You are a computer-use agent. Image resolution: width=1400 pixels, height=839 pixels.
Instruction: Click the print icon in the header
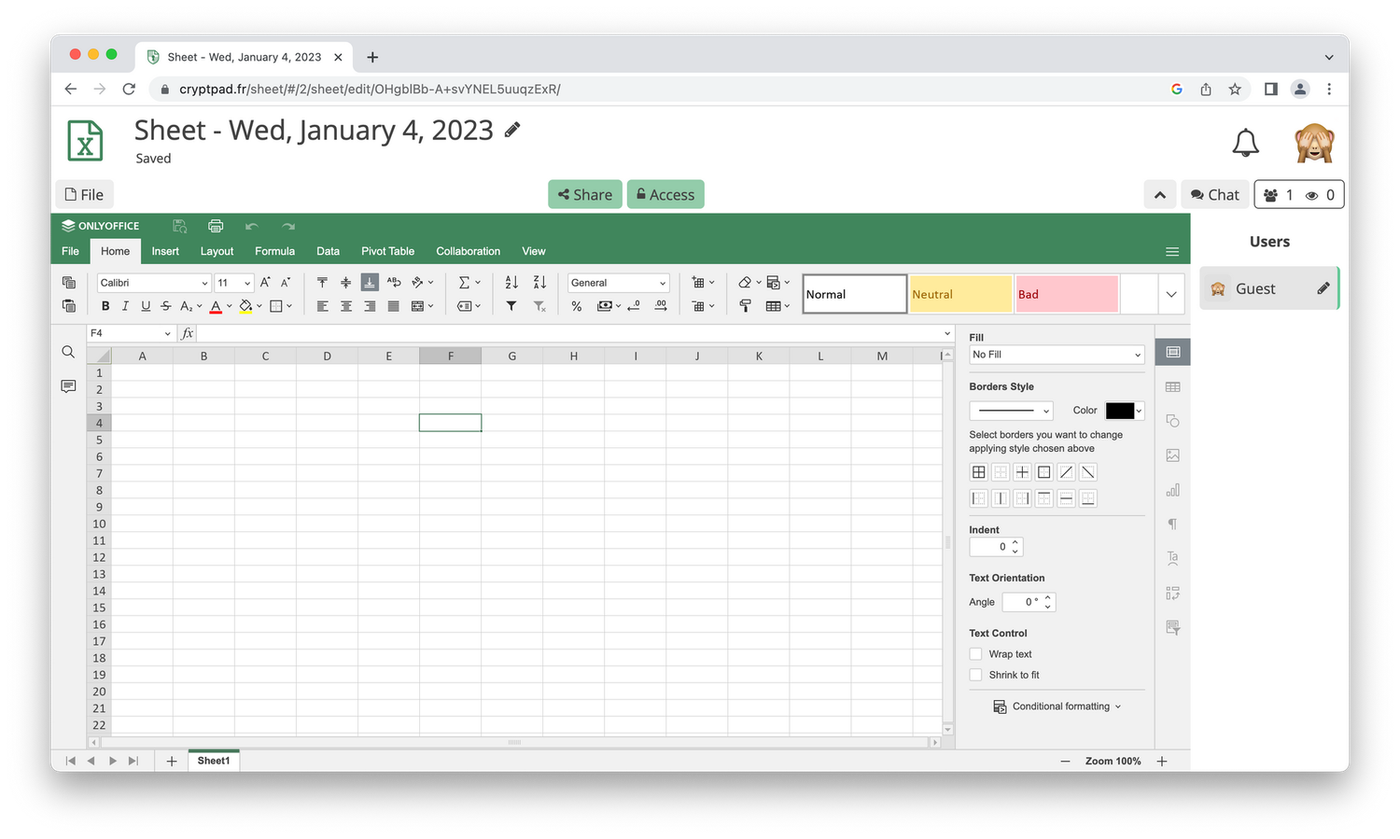(x=215, y=226)
